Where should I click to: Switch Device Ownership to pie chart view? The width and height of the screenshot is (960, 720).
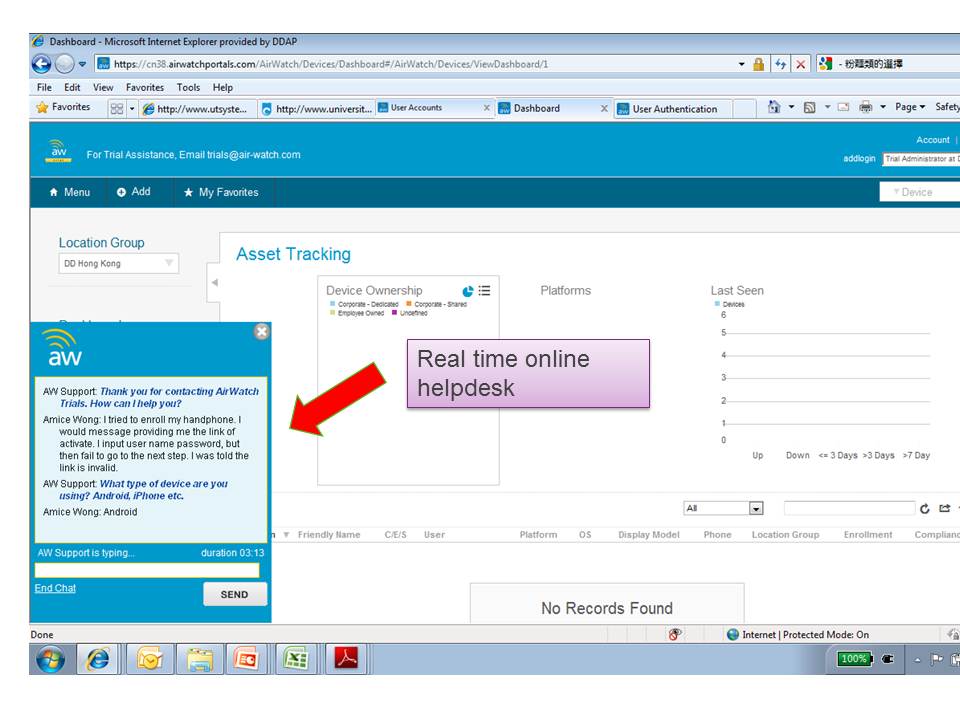[x=467, y=290]
